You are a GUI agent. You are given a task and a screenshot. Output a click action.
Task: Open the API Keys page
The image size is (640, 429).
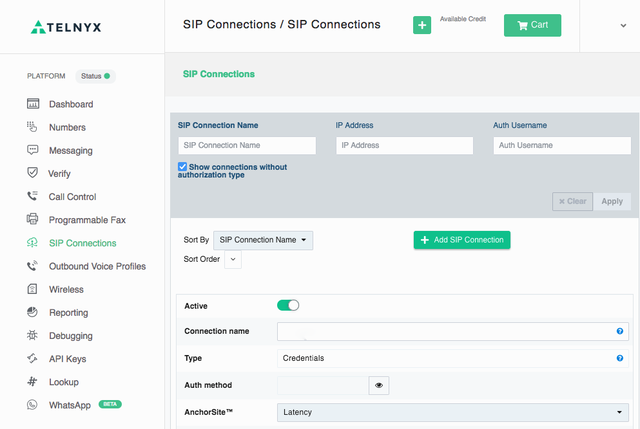pyautogui.click(x=67, y=359)
